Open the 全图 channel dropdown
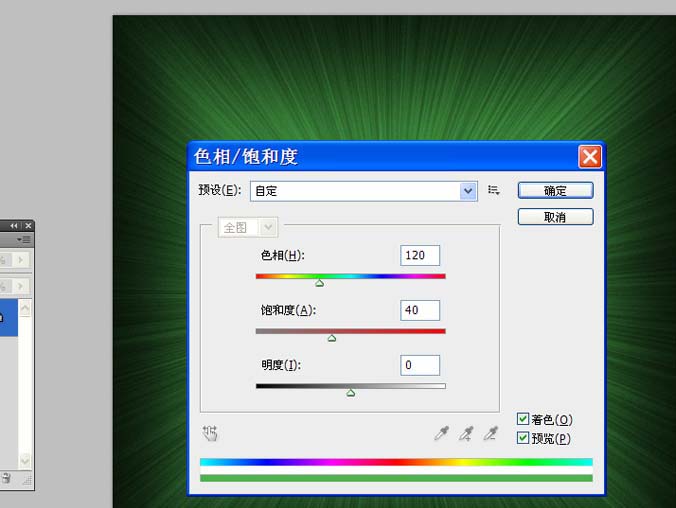Image resolution: width=676 pixels, height=508 pixels. [247, 227]
